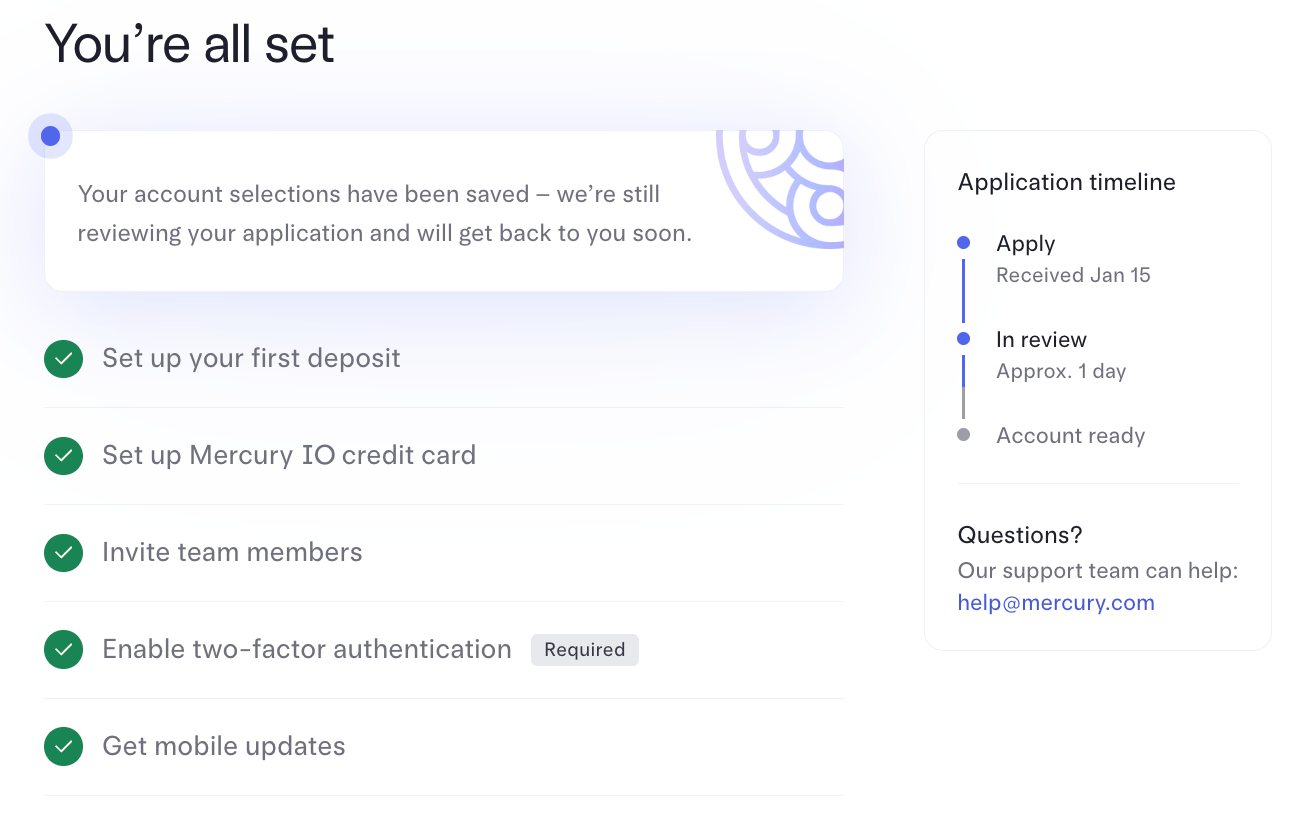Select the Get mobile updates row
The width and height of the screenshot is (1310, 822).
224,747
